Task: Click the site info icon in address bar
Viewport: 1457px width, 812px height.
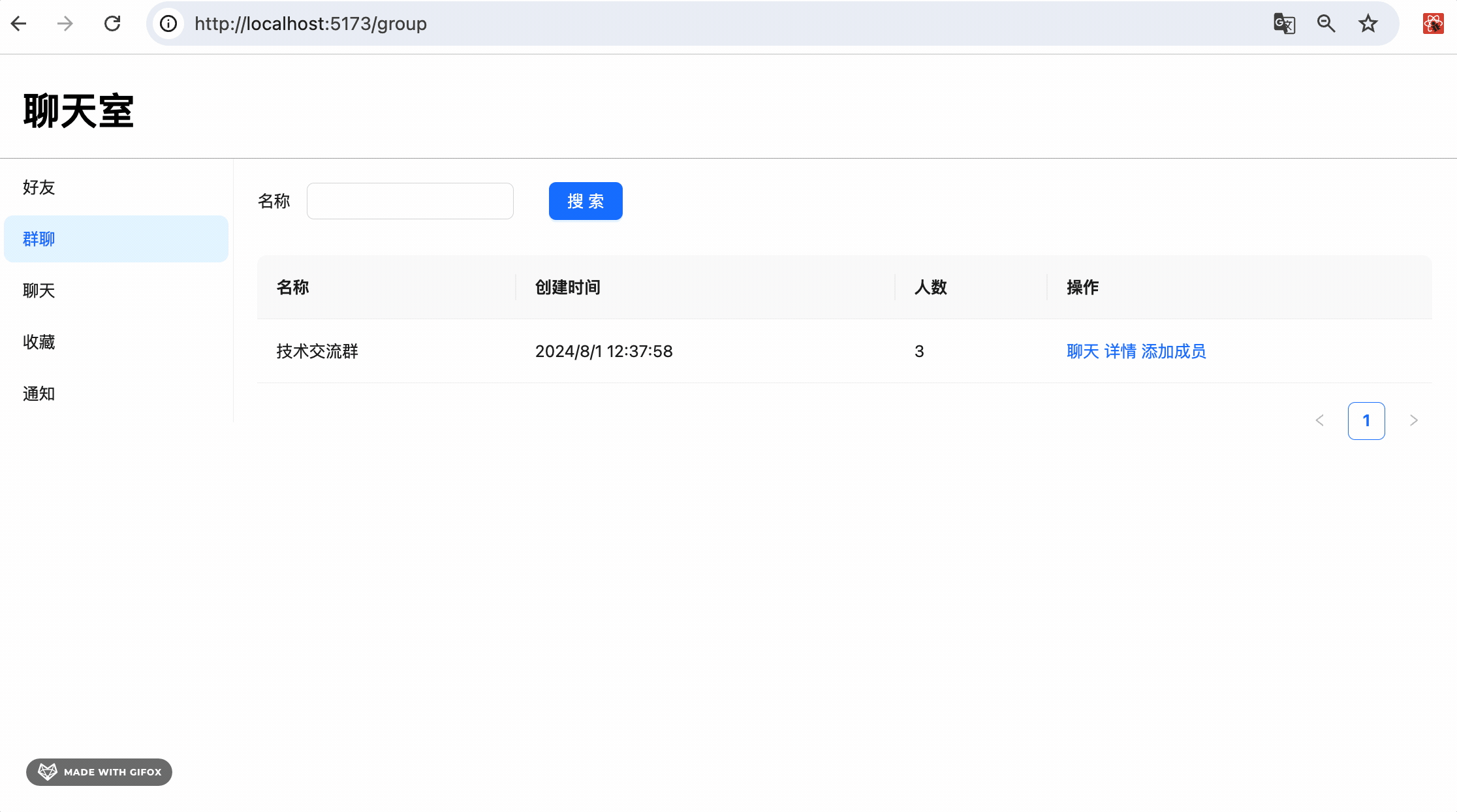Action: click(x=168, y=24)
